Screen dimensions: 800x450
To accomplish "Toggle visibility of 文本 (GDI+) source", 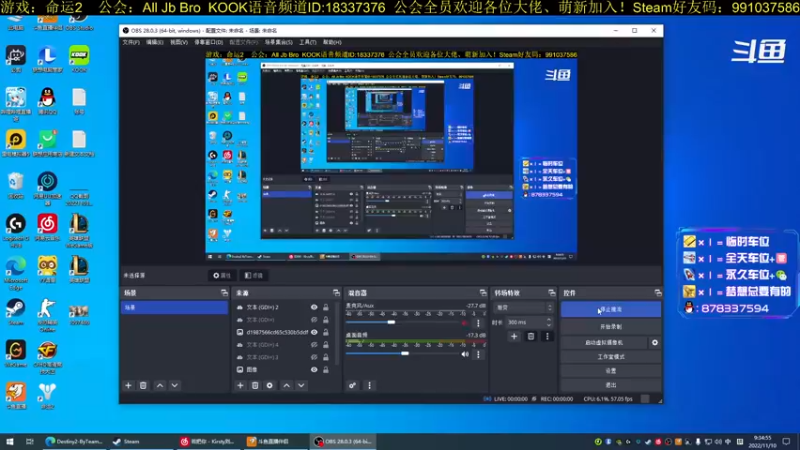I will (314, 320).
